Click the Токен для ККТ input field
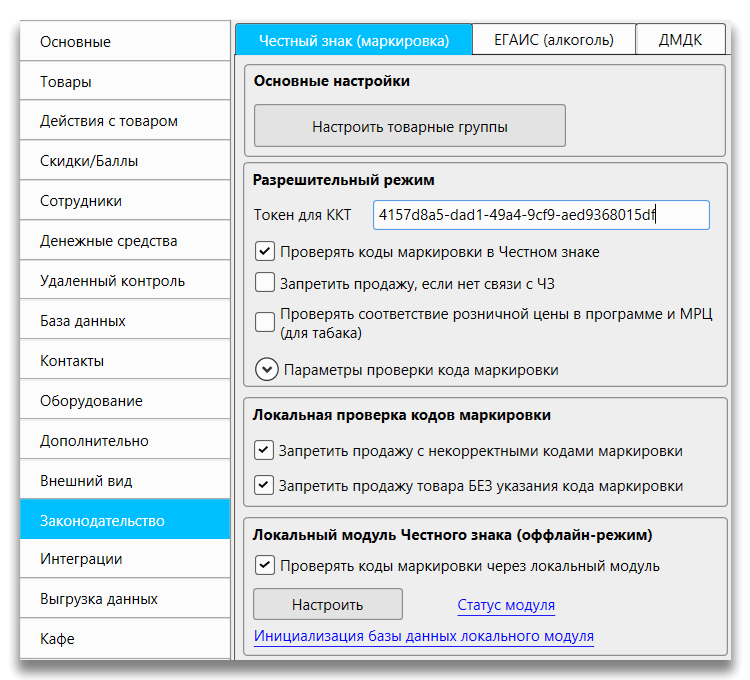The height and width of the screenshot is (680, 750). click(x=541, y=215)
